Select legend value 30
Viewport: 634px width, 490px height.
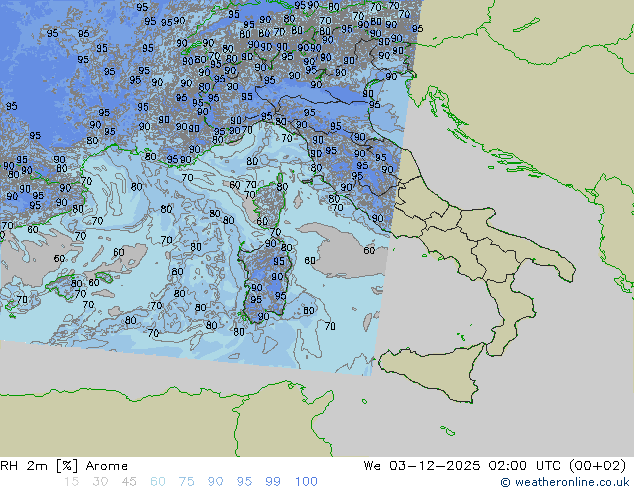100,482
